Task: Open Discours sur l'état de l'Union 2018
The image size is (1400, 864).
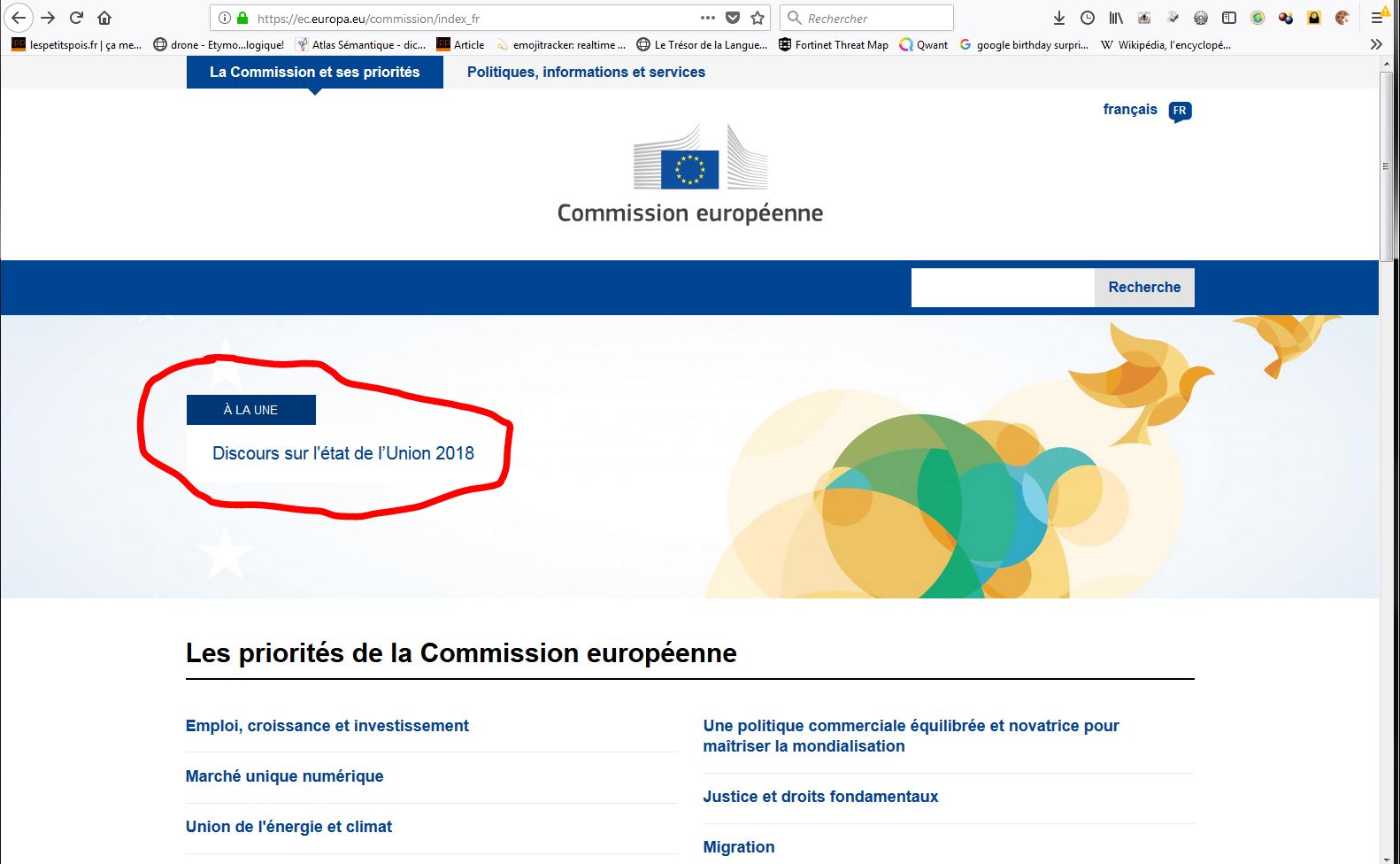Action: (x=343, y=453)
